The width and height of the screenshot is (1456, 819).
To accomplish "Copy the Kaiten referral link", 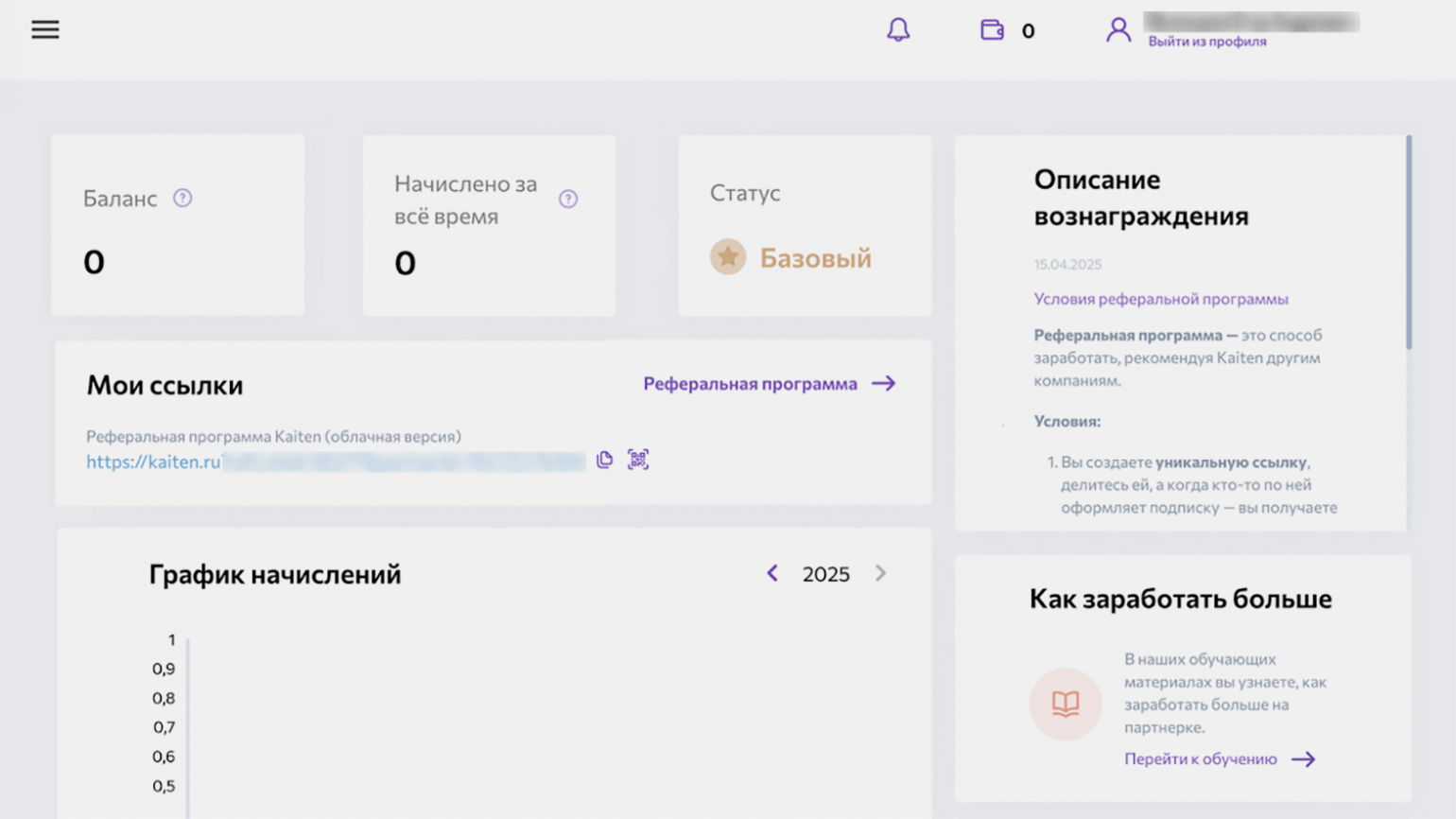I will pos(605,460).
